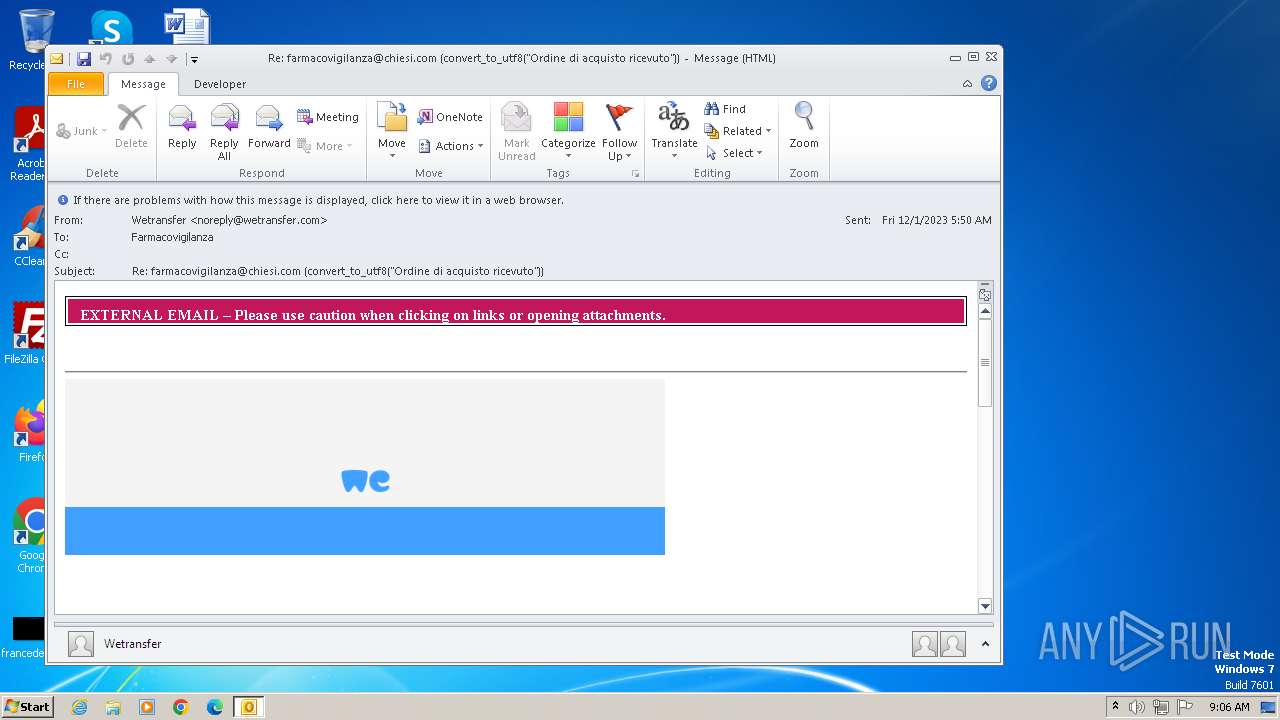Open Microsoft Outlook Help
This screenshot has width=1280, height=720.
(989, 84)
